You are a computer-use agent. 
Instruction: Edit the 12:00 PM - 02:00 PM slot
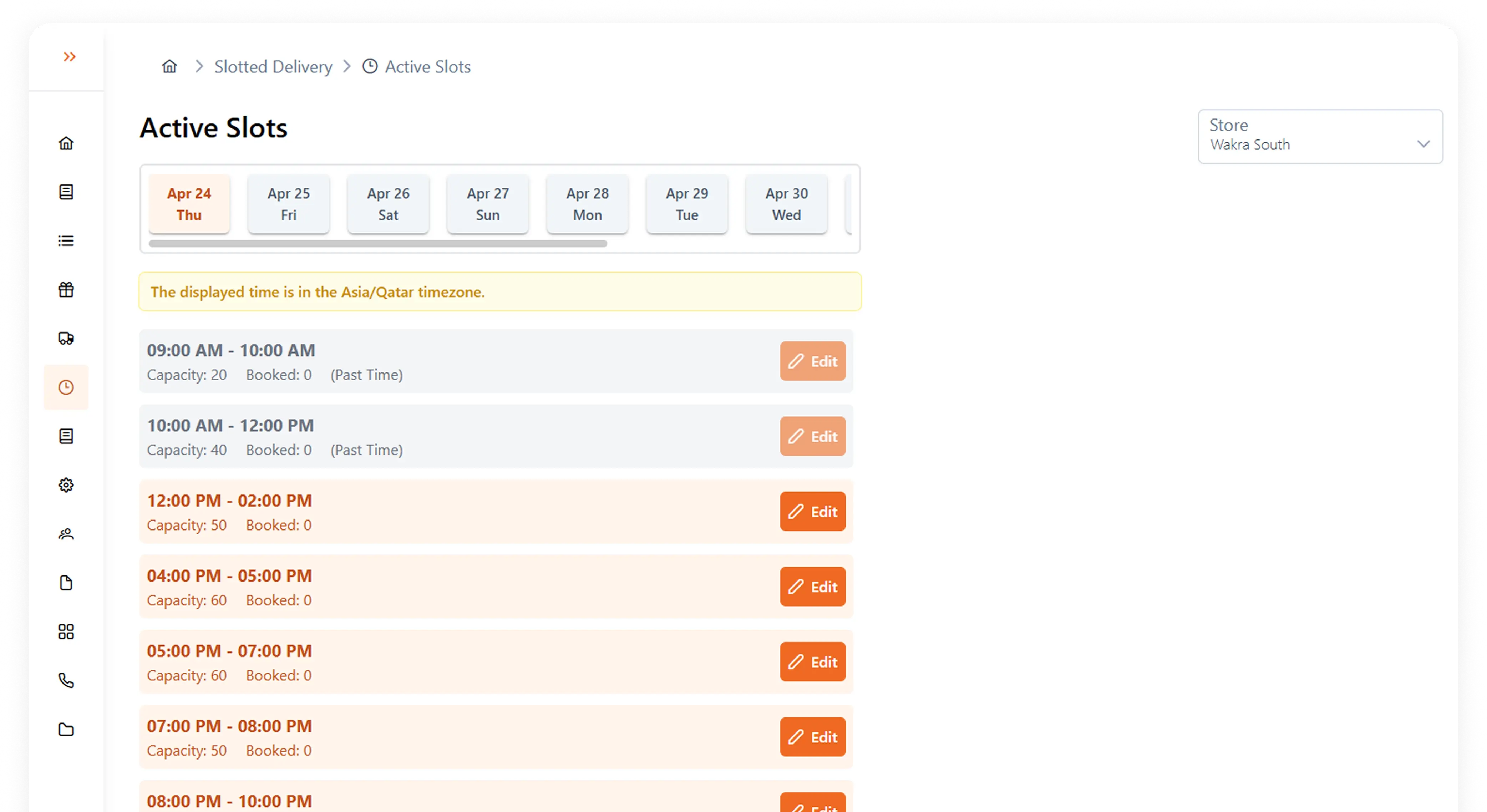813,511
